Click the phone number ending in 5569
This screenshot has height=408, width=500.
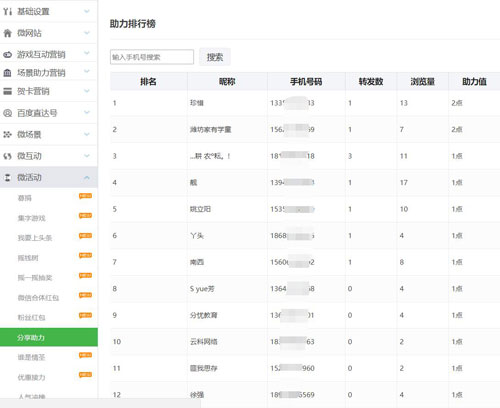[292, 395]
